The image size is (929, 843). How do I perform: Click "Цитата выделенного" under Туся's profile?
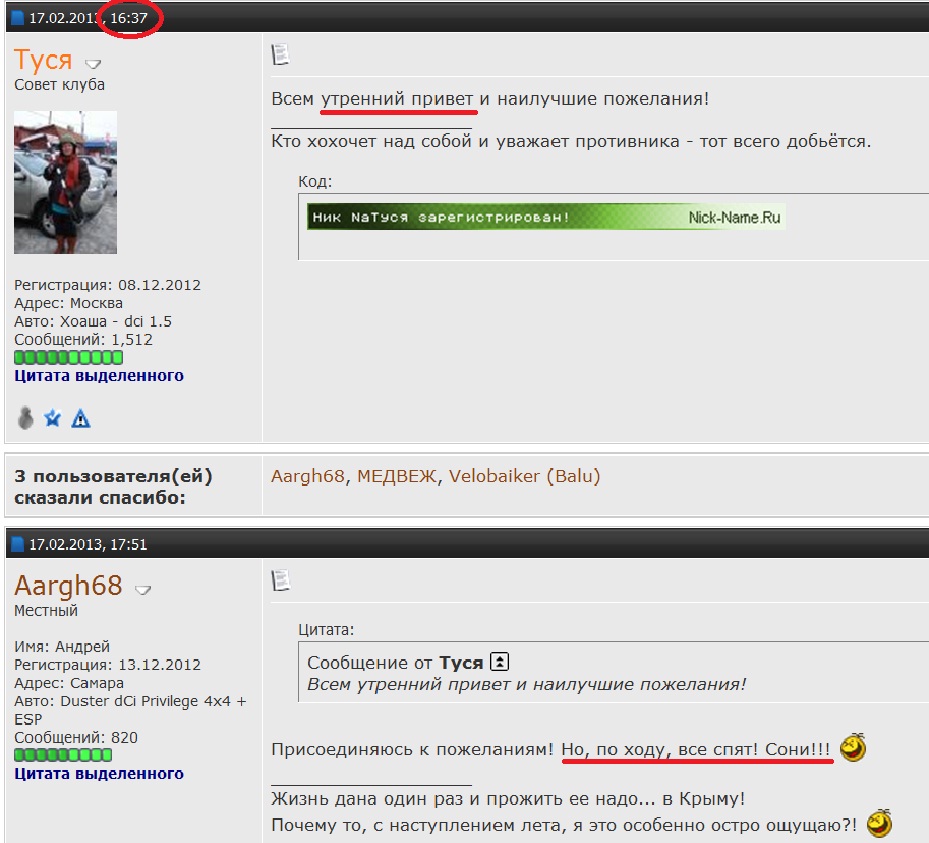[99, 376]
